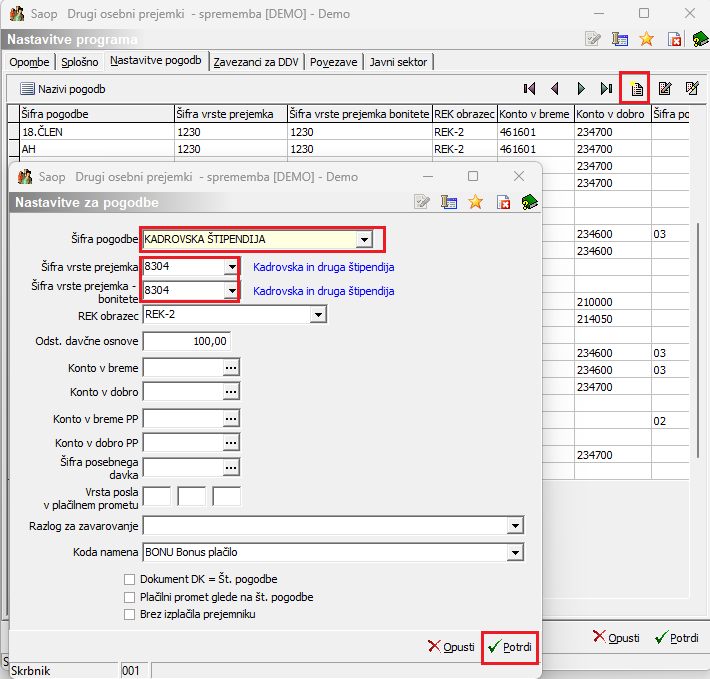Click the Šifra vrste prejemka bonitete column header
Screen dimensions: 710x679
(360, 114)
